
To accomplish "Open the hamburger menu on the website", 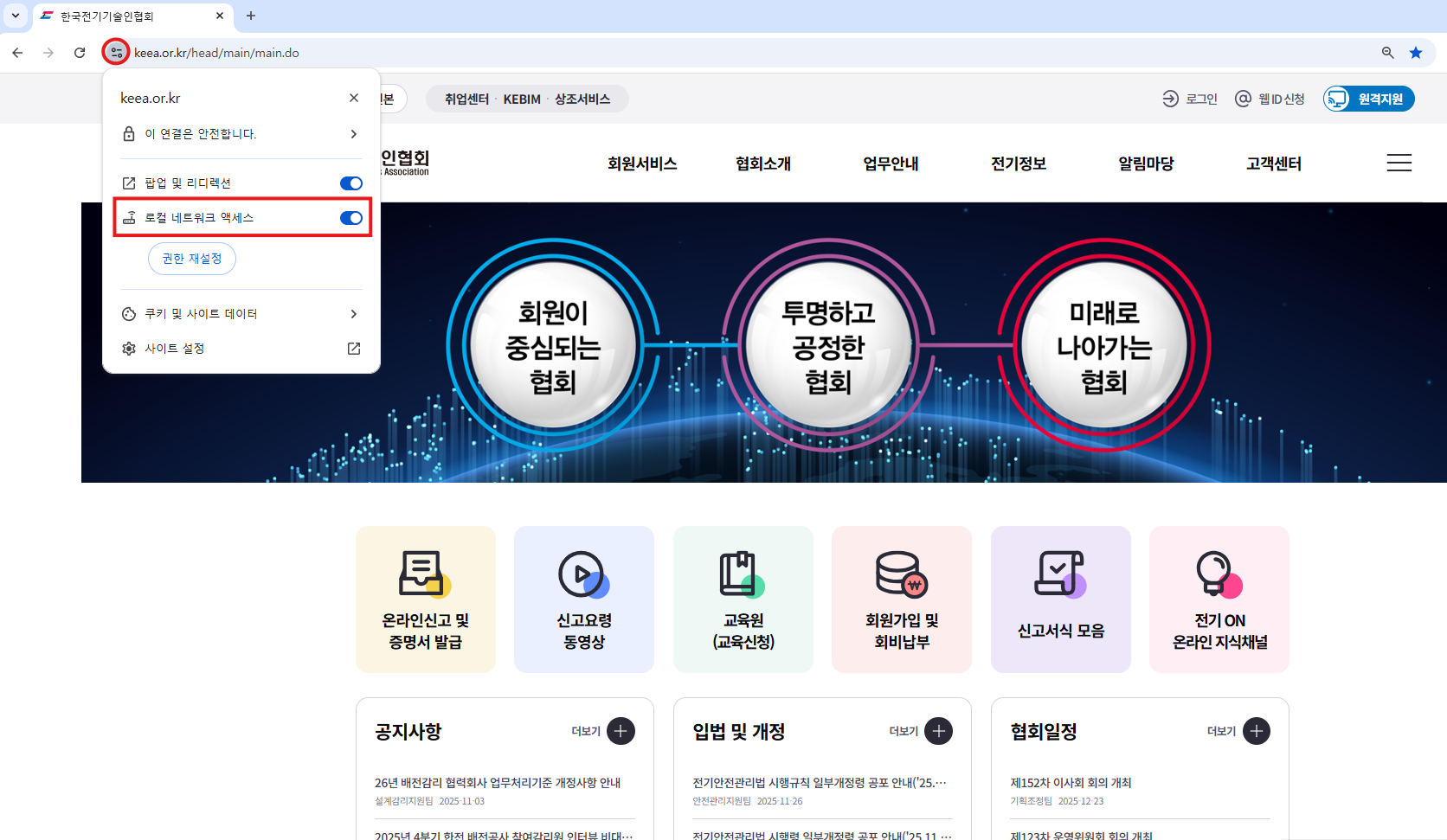I will (x=1399, y=163).
